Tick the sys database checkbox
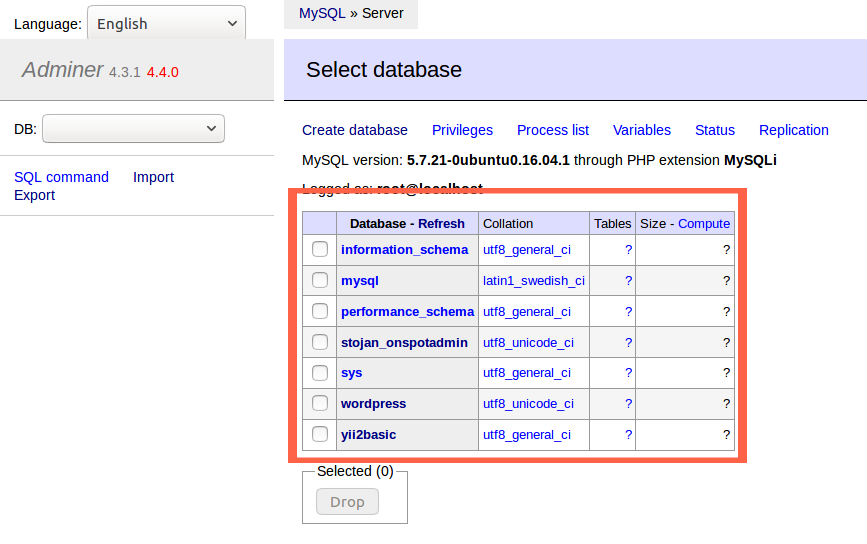 320,373
